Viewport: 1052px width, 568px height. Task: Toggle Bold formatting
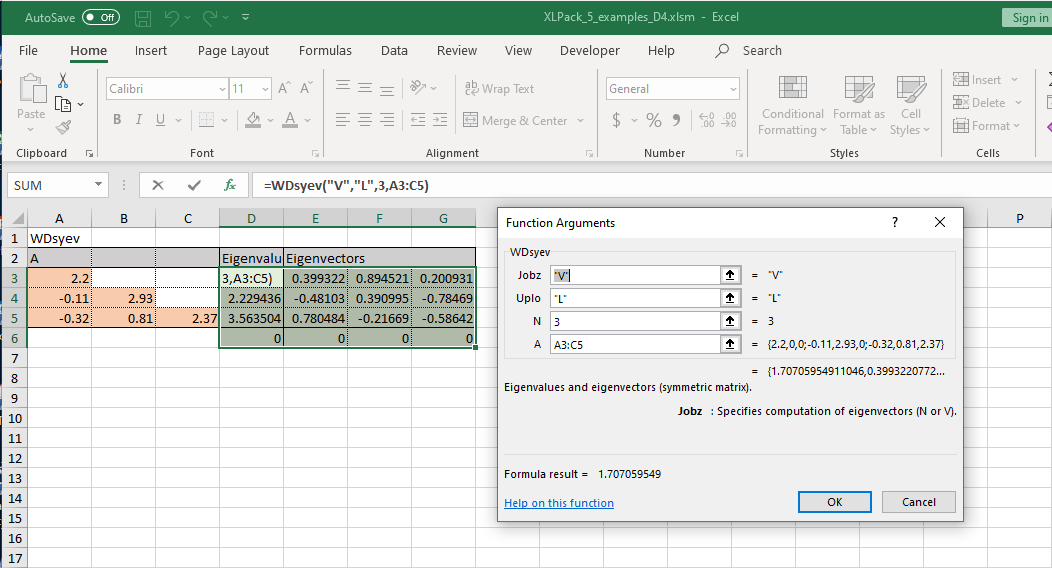[x=117, y=119]
